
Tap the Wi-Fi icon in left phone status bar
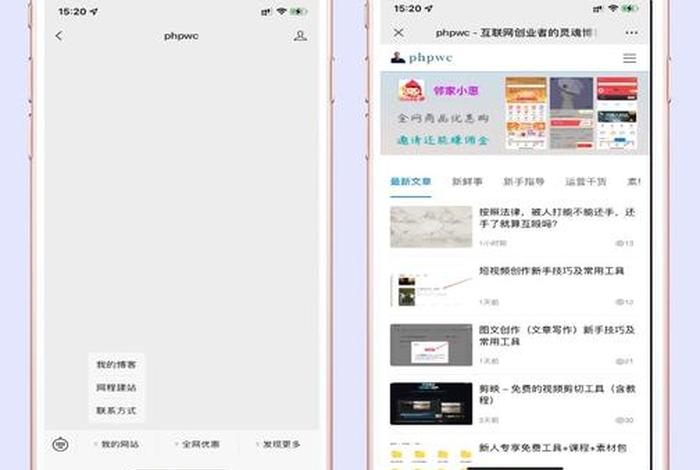(281, 11)
